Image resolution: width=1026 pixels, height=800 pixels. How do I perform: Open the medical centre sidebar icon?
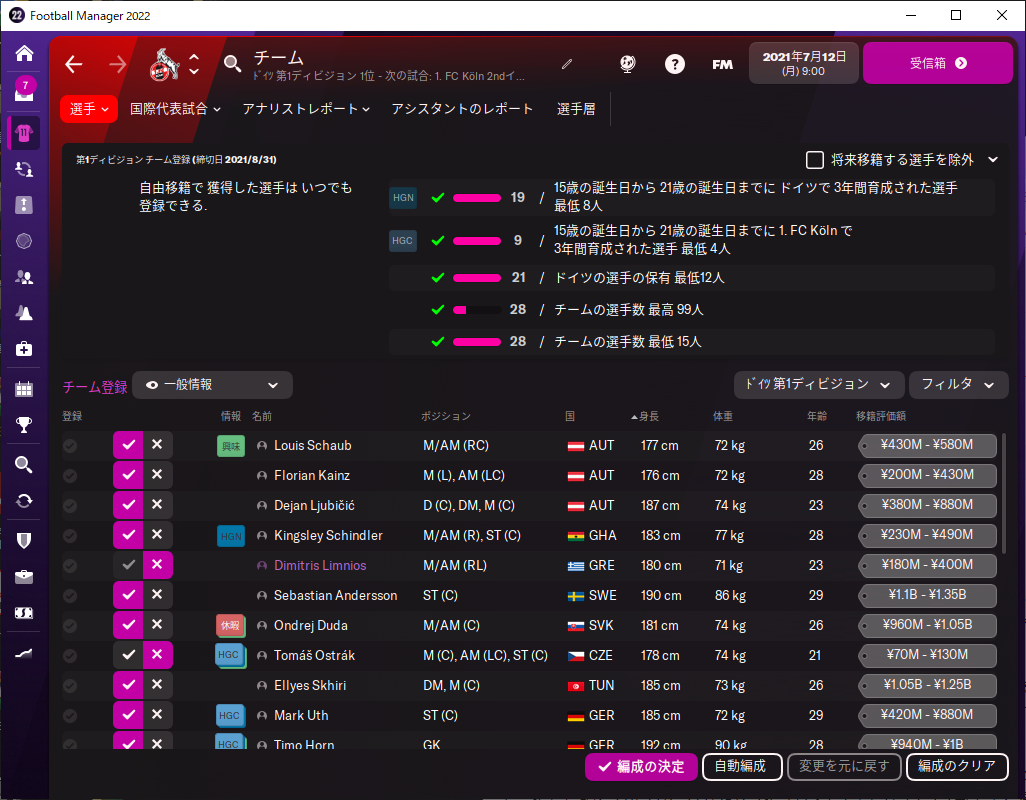[24, 349]
